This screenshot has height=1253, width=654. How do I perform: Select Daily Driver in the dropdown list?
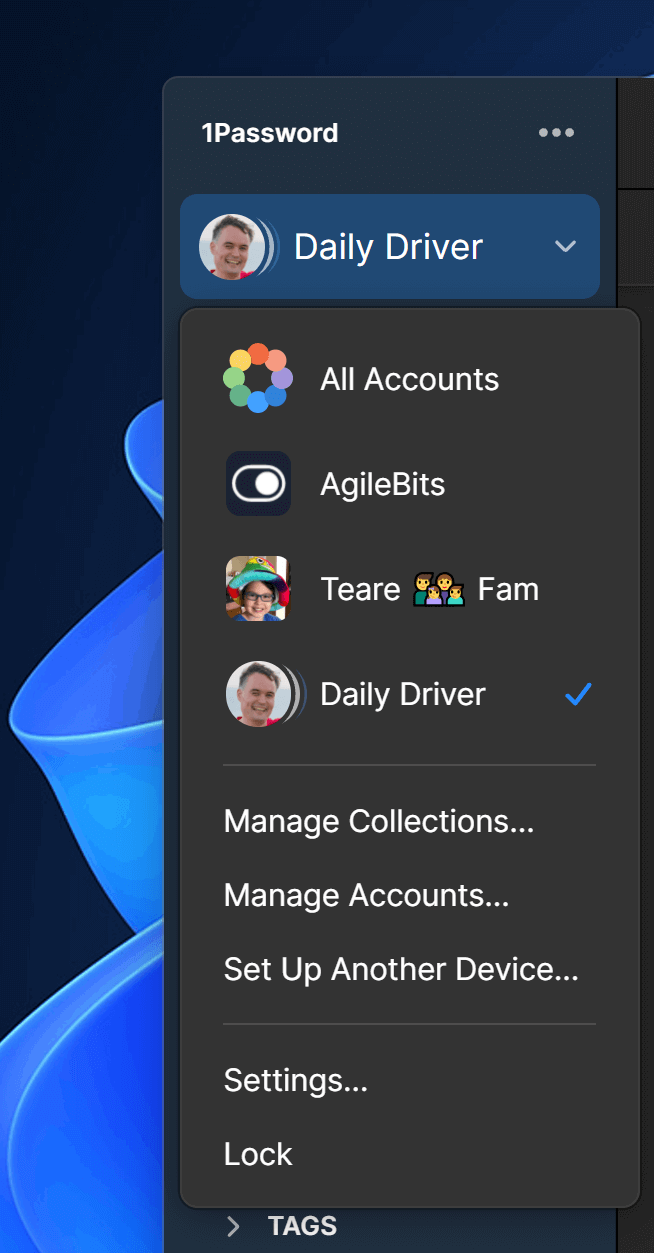click(x=410, y=694)
